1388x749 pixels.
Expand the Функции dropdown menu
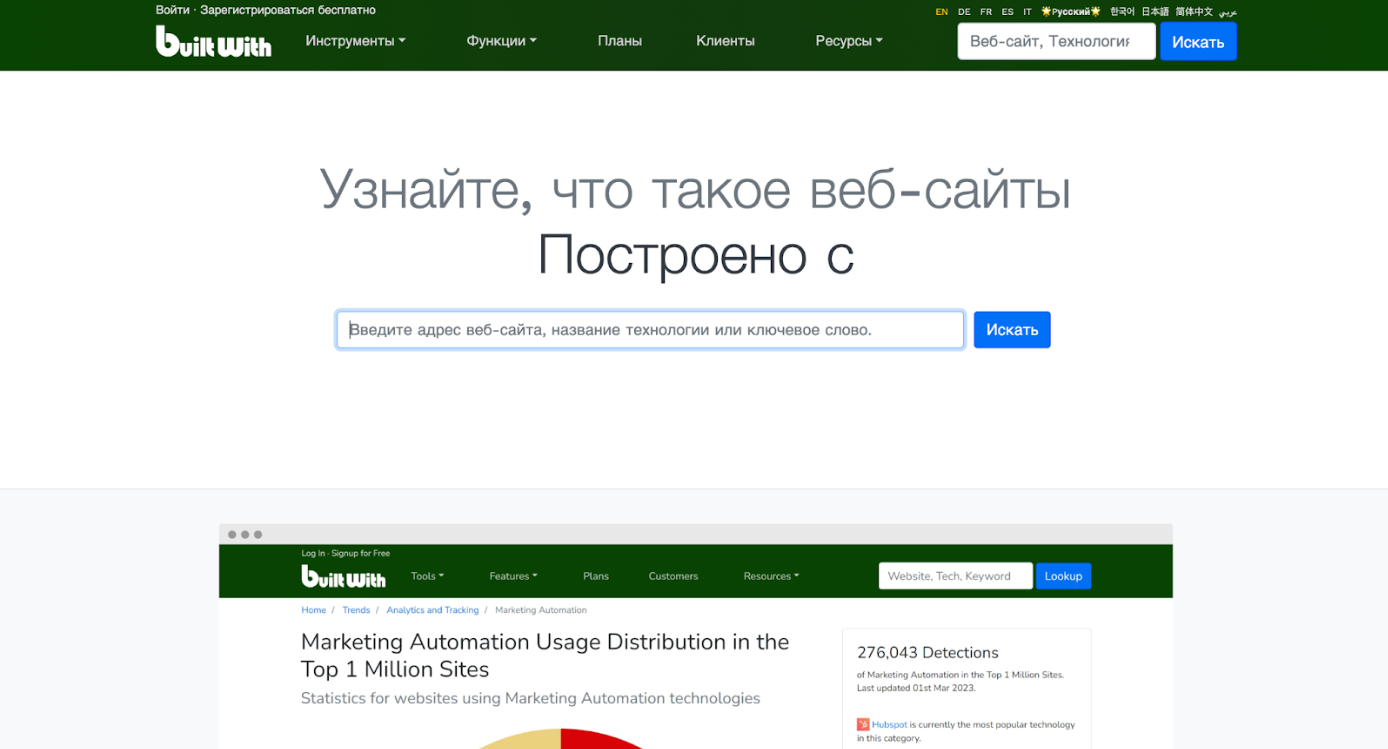click(x=501, y=41)
